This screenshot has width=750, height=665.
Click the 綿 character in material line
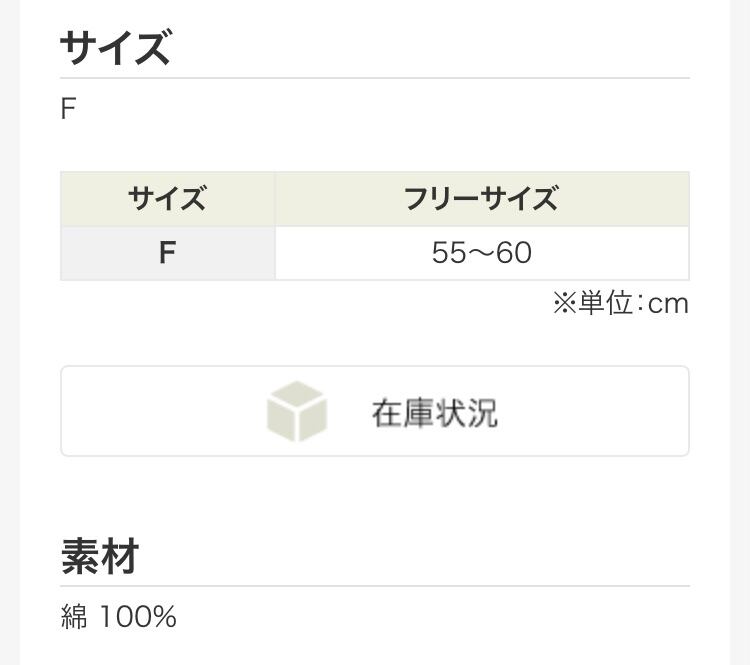point(74,617)
